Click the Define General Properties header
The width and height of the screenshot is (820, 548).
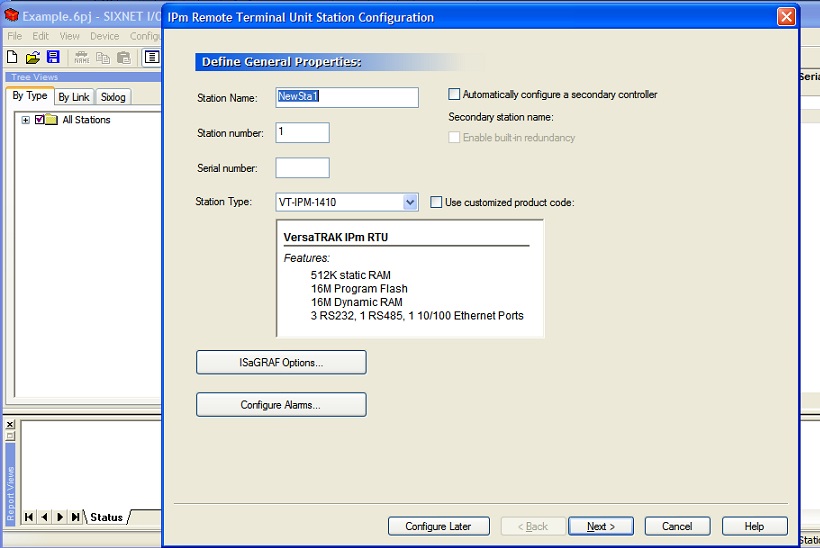point(281,62)
